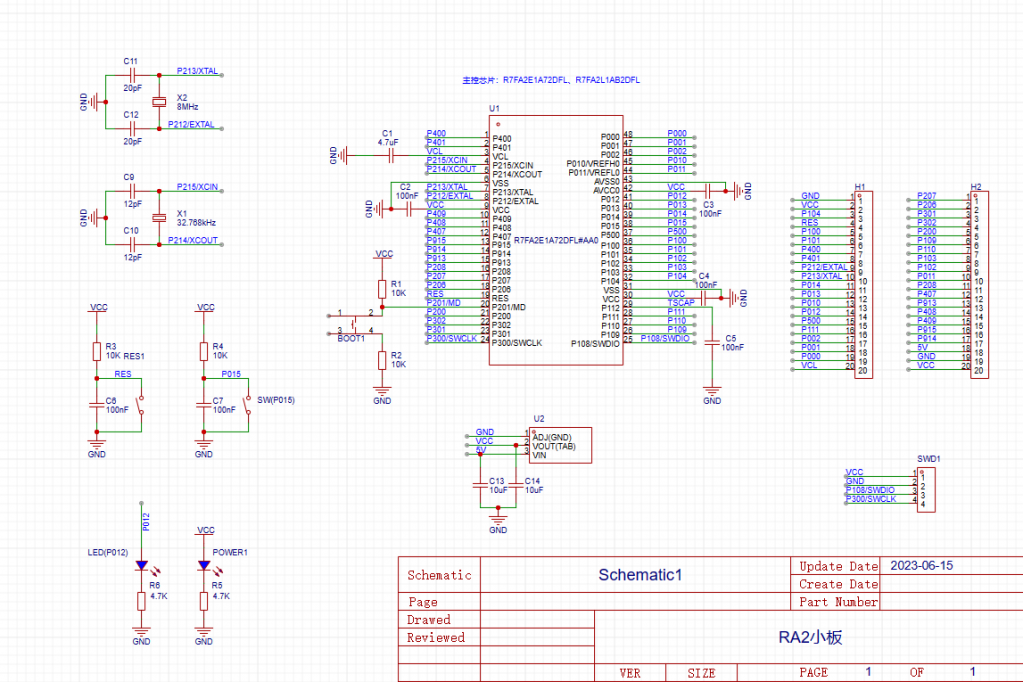The width and height of the screenshot is (1023, 682).
Task: Select the POWER1 LED symbol
Action: coord(204,565)
